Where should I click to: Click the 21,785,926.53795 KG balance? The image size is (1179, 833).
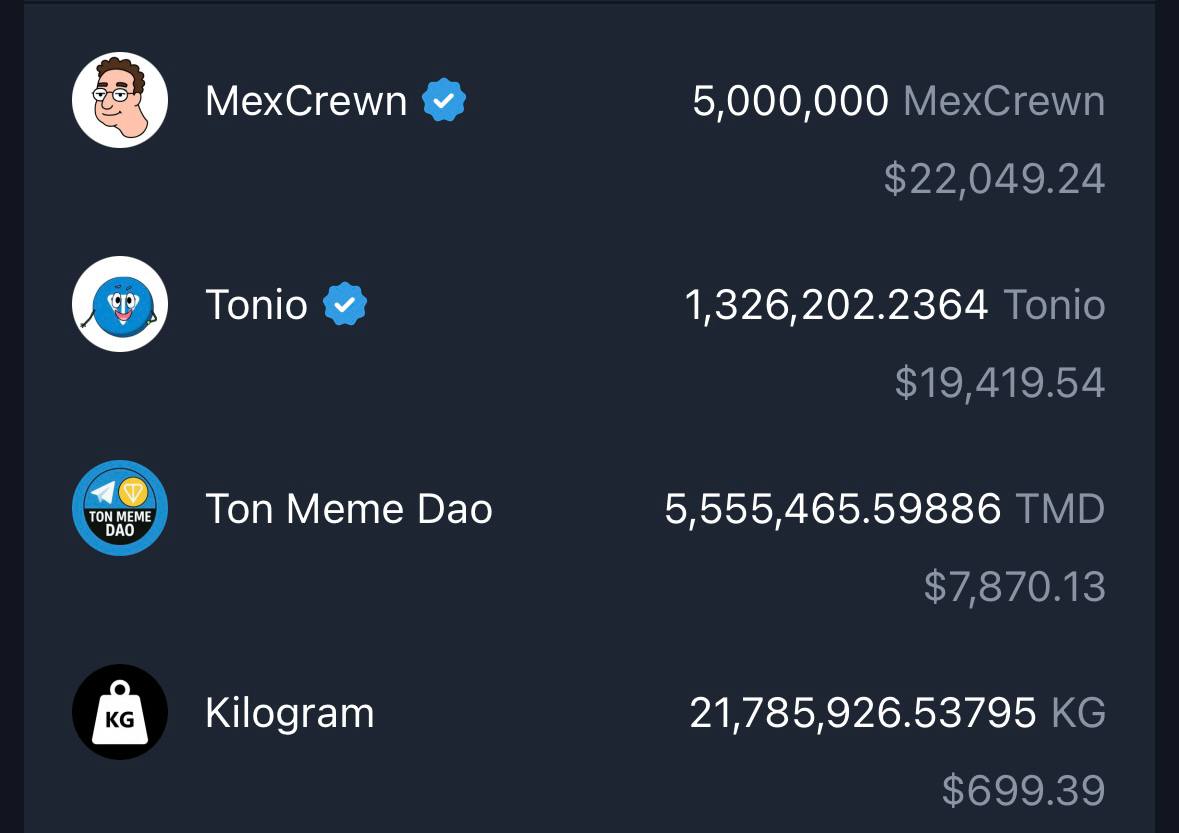[898, 713]
